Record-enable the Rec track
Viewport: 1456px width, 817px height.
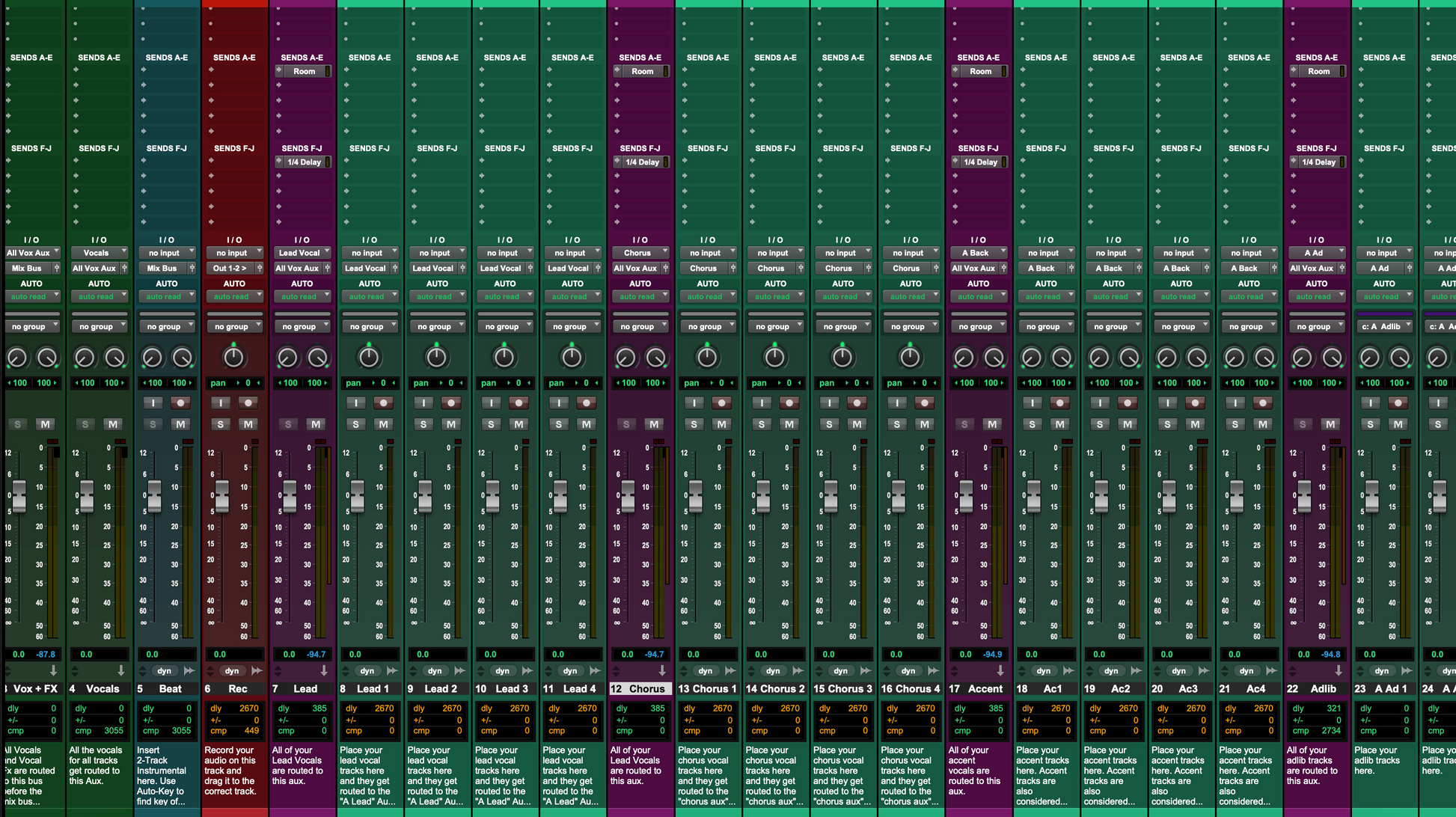click(248, 403)
